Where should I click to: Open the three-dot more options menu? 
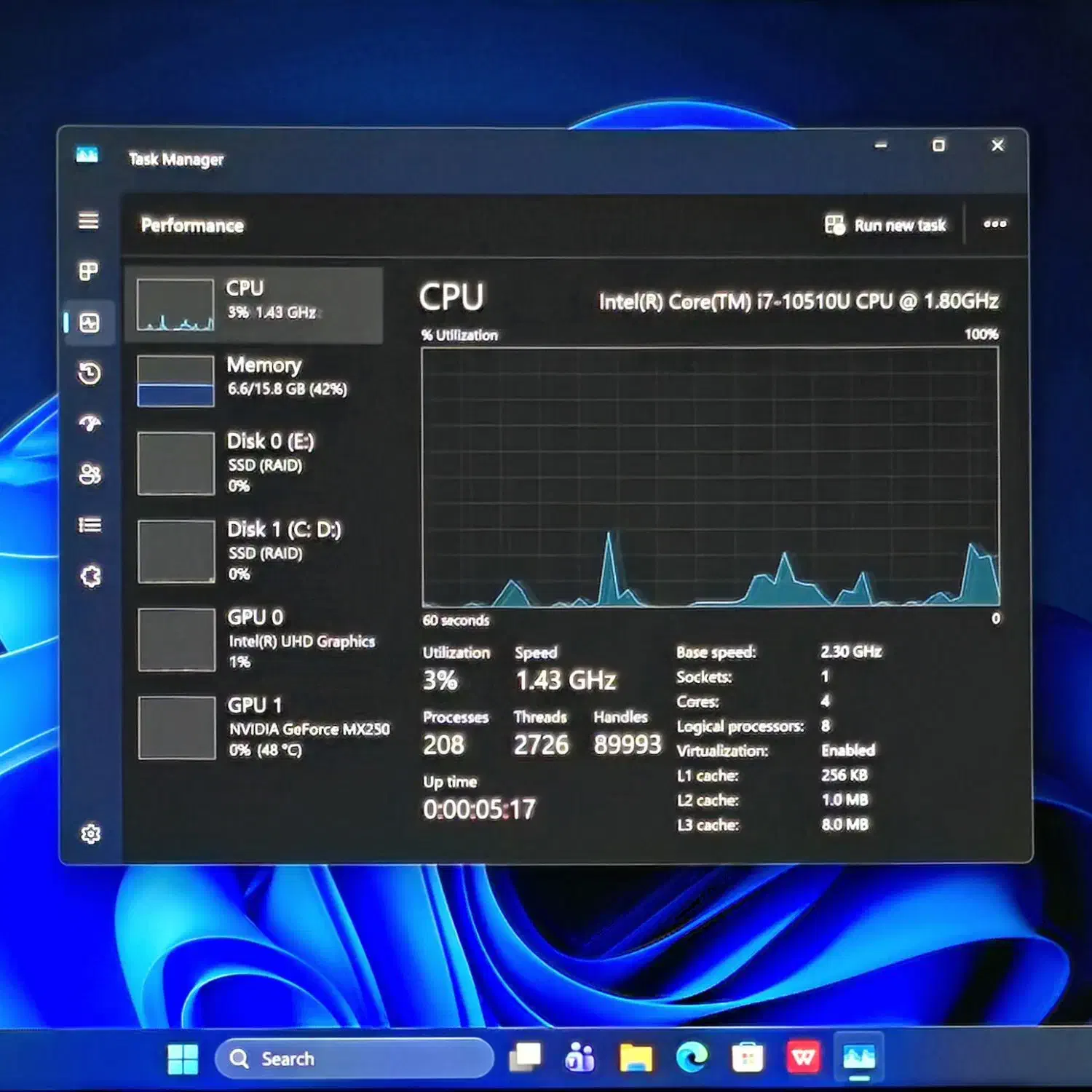[994, 224]
